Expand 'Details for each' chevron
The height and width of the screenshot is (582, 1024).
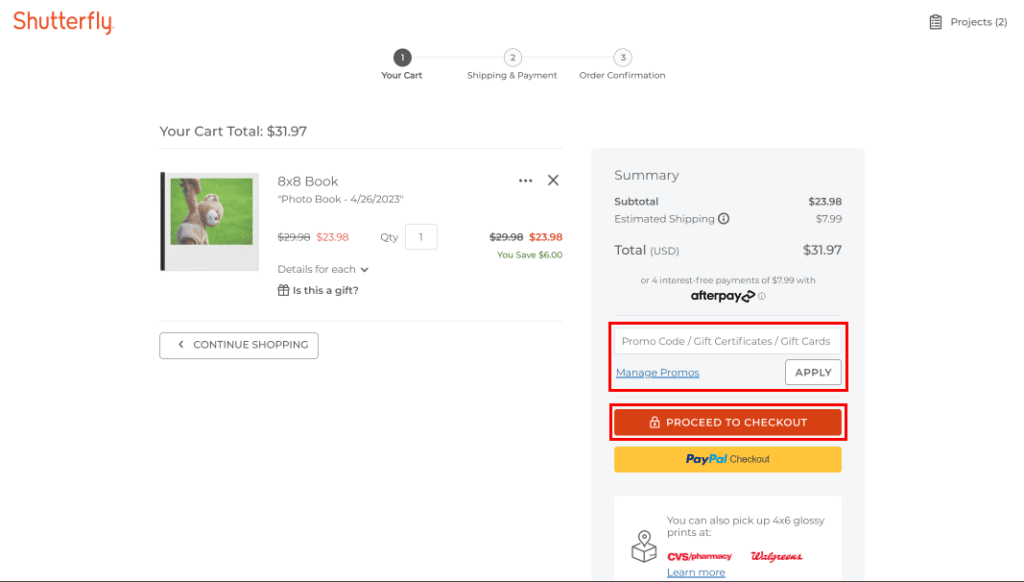click(x=365, y=270)
